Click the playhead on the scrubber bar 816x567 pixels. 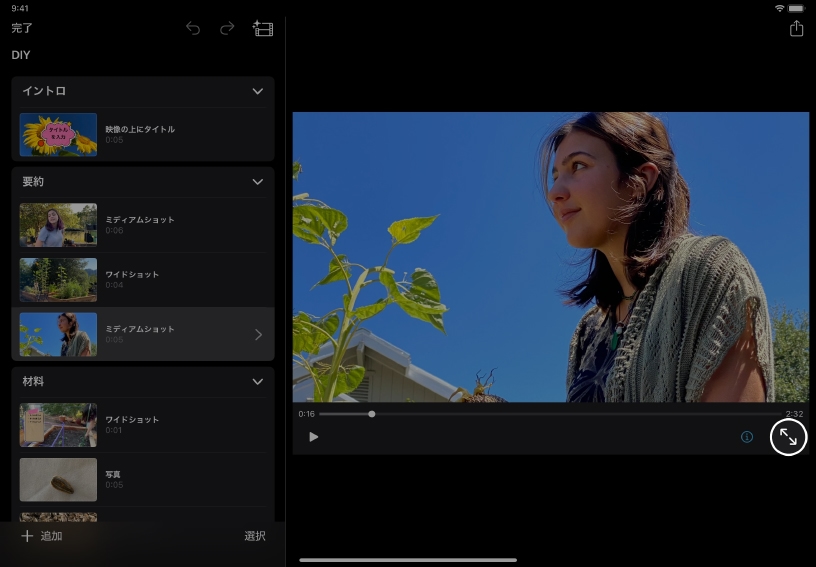[x=372, y=414]
